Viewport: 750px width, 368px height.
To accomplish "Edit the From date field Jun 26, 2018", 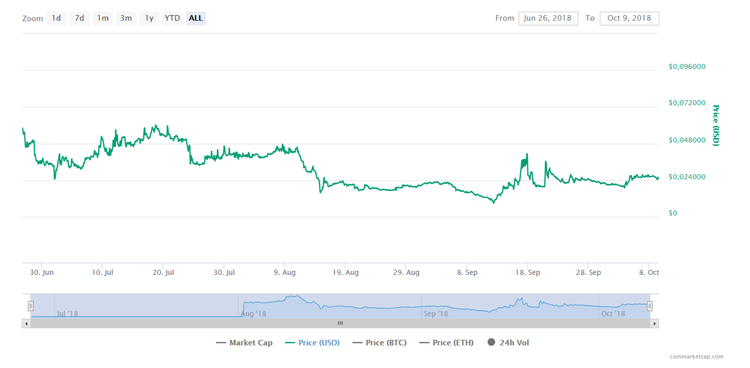I will pos(548,18).
